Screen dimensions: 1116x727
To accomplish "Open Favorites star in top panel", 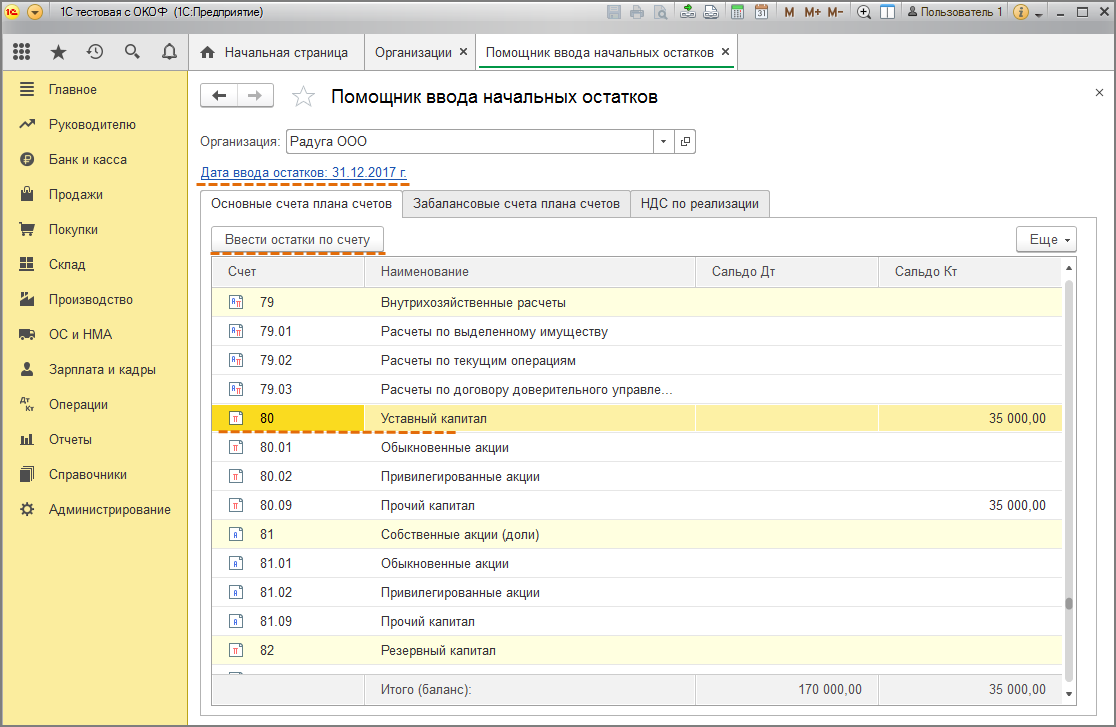I will pyautogui.click(x=58, y=52).
